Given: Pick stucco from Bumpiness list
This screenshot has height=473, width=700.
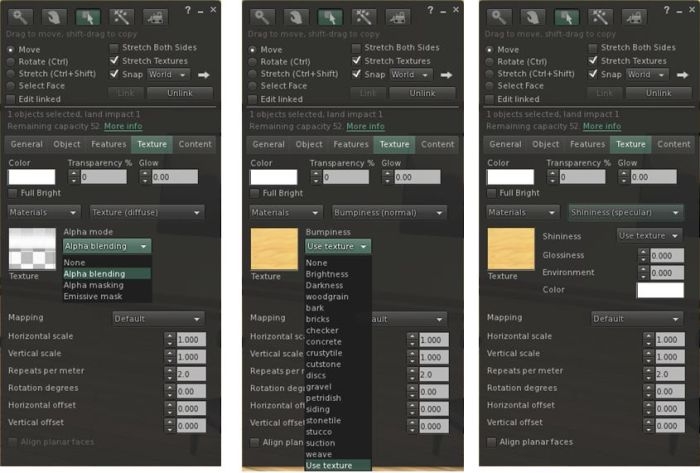Looking at the screenshot, I should point(338,432).
